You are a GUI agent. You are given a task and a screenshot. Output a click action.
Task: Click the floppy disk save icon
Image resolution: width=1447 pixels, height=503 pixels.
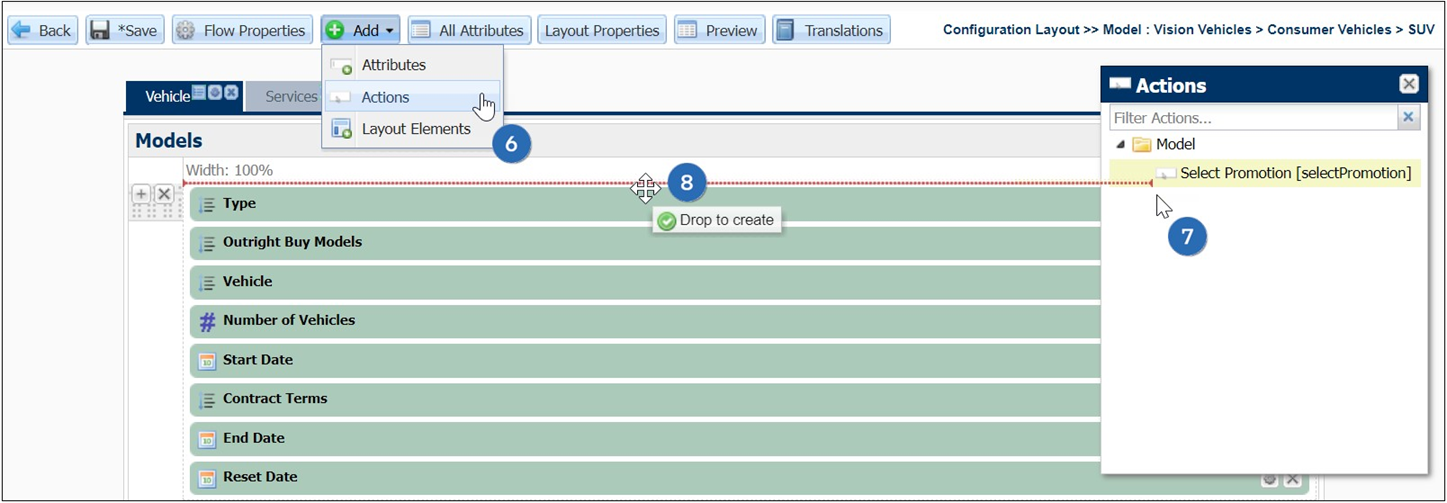click(100, 30)
